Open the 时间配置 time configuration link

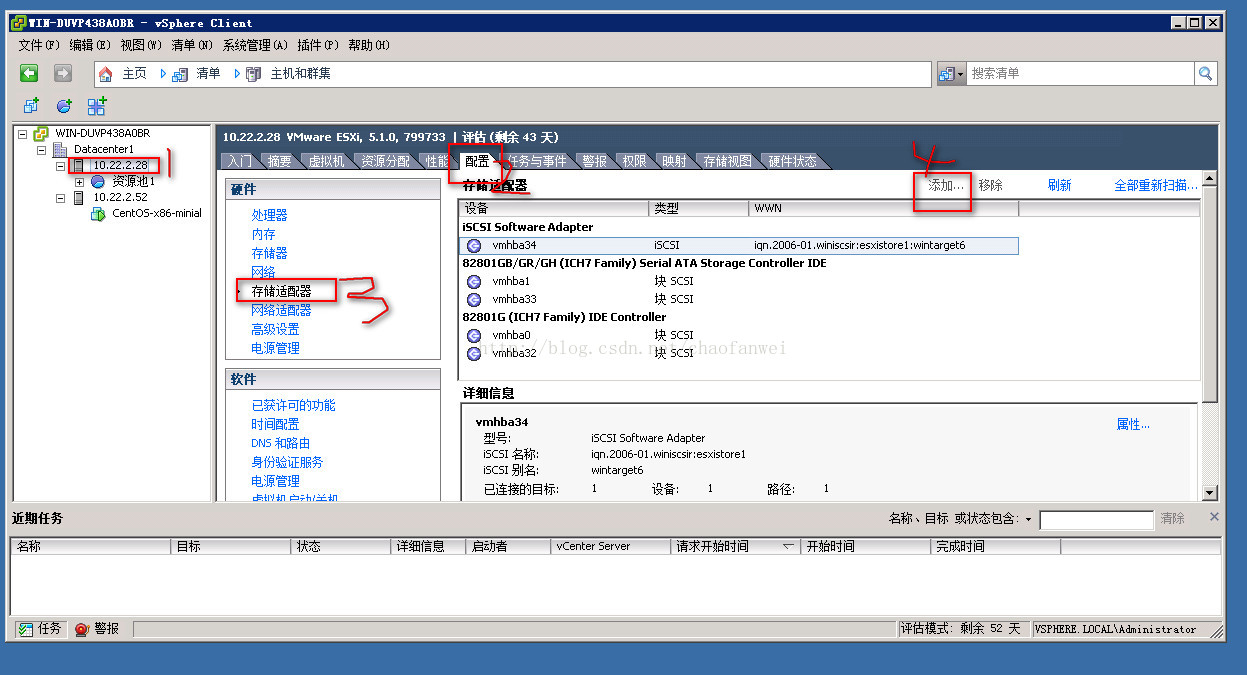pos(275,424)
